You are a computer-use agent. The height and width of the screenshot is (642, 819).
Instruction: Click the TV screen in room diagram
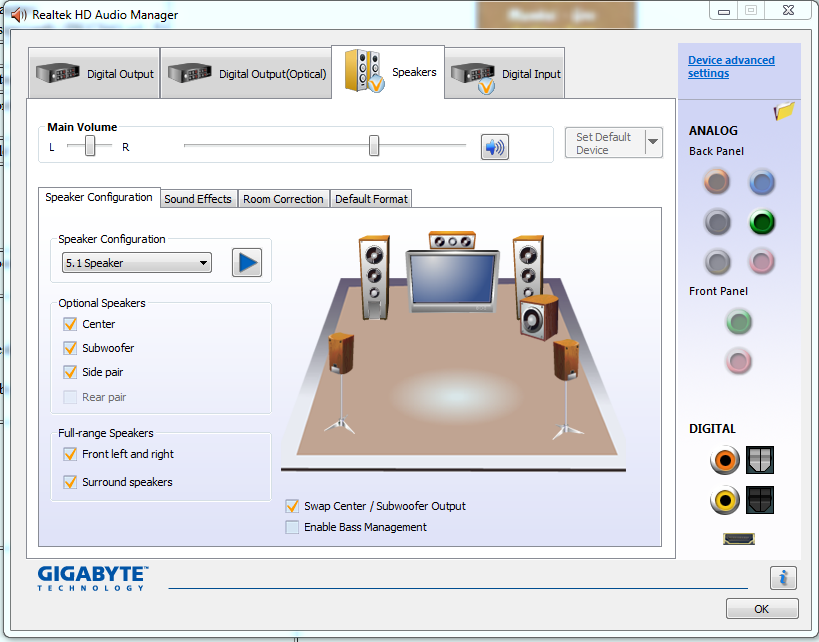[x=452, y=280]
